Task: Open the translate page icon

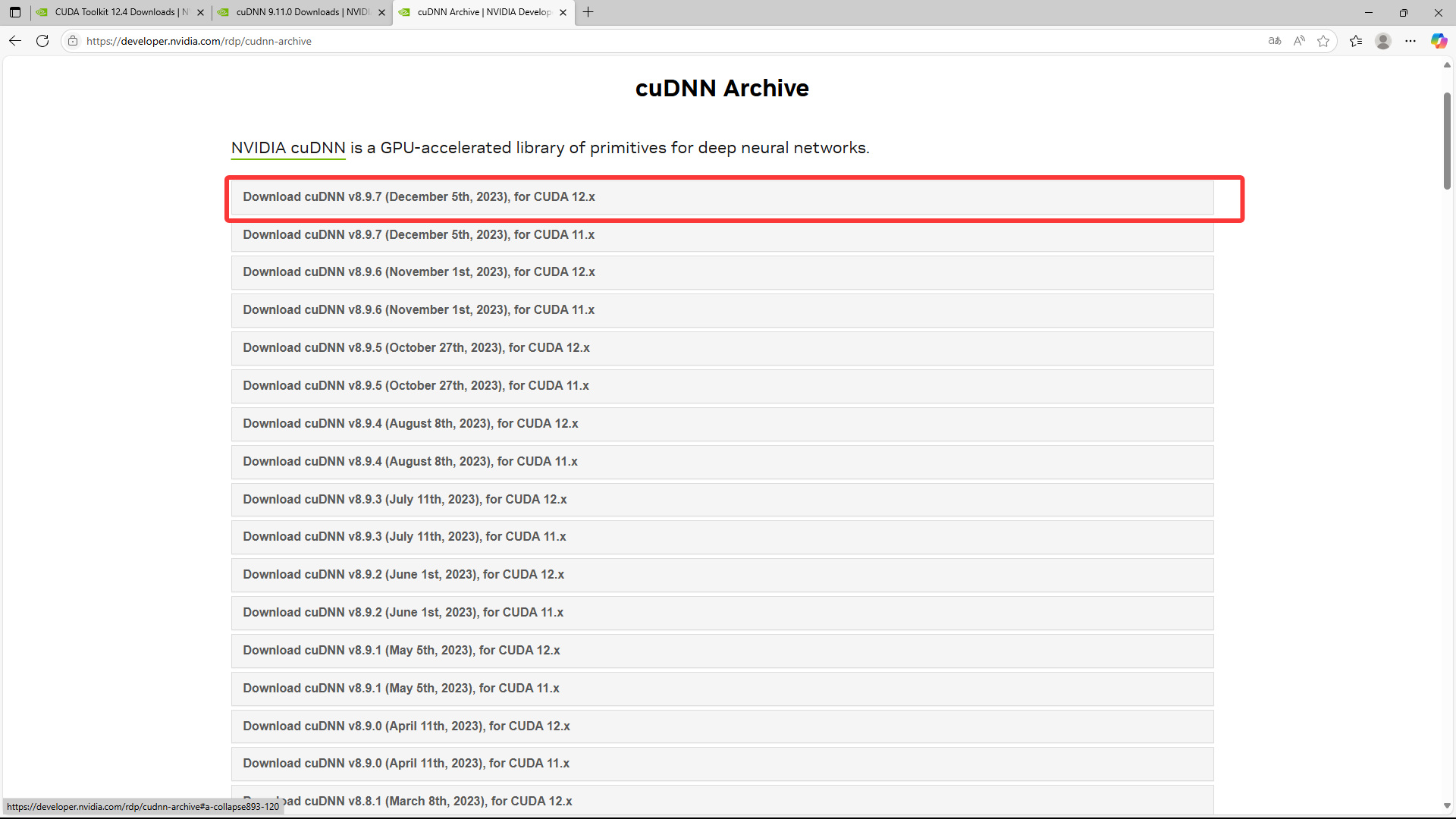Action: click(1275, 41)
